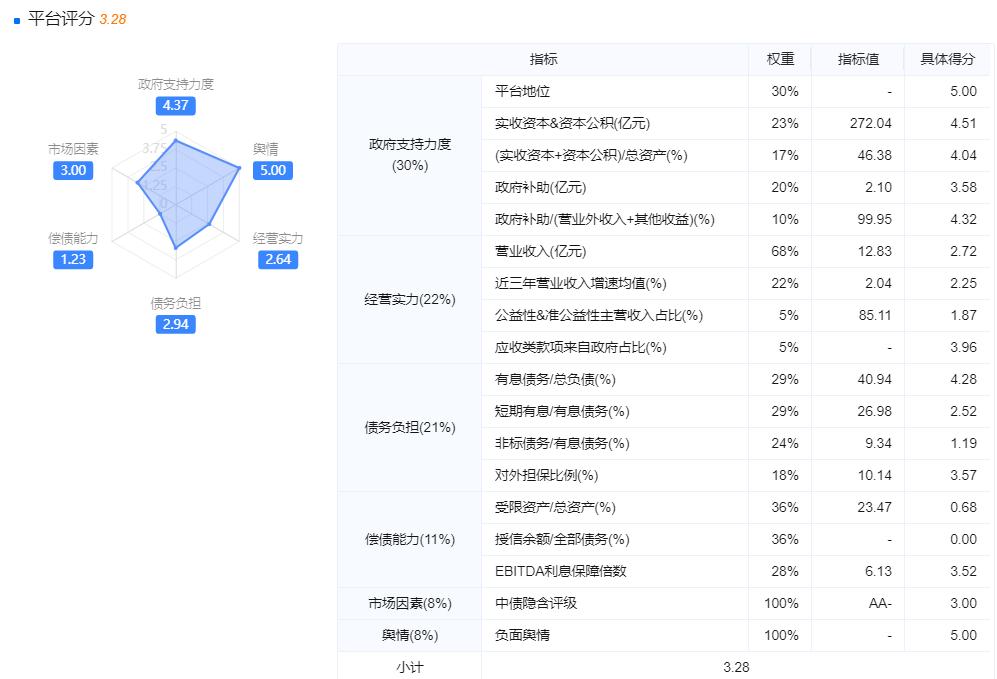Select the 2.94 badge for 债务负担
The width and height of the screenshot is (997, 679).
[175, 324]
